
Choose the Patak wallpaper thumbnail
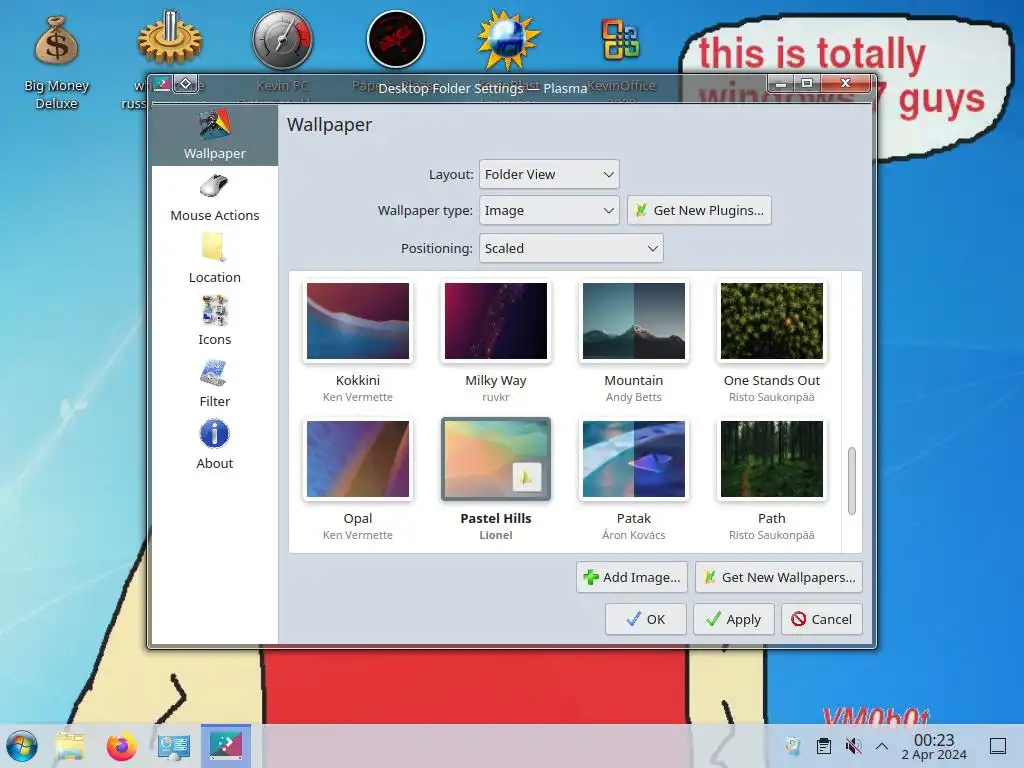(x=633, y=458)
